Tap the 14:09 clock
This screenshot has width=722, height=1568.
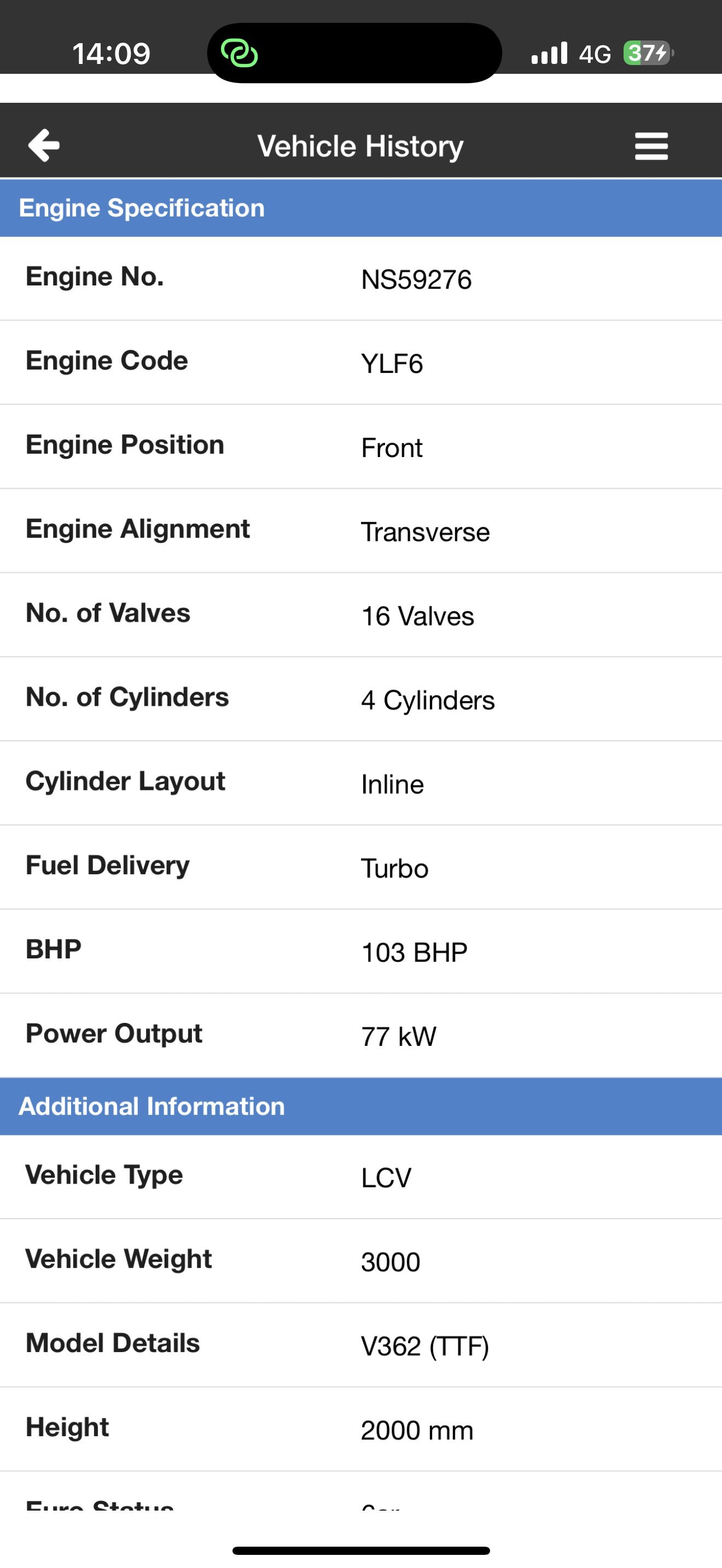[112, 54]
